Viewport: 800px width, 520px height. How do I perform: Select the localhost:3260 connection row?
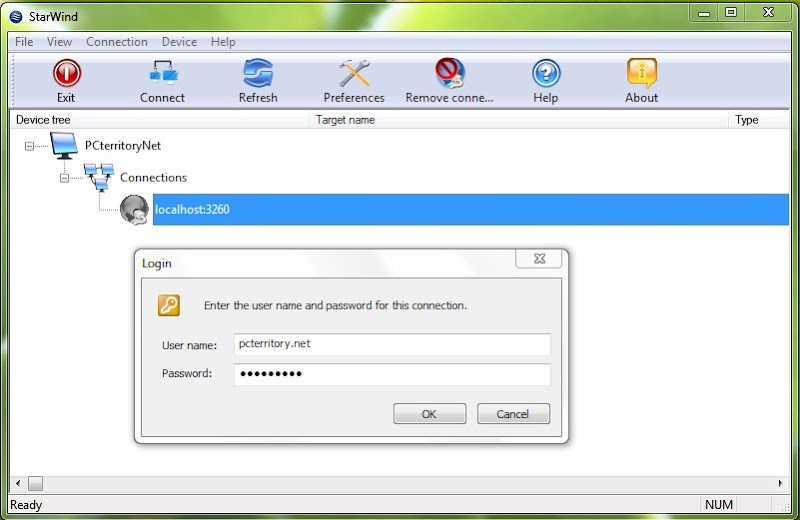point(471,209)
